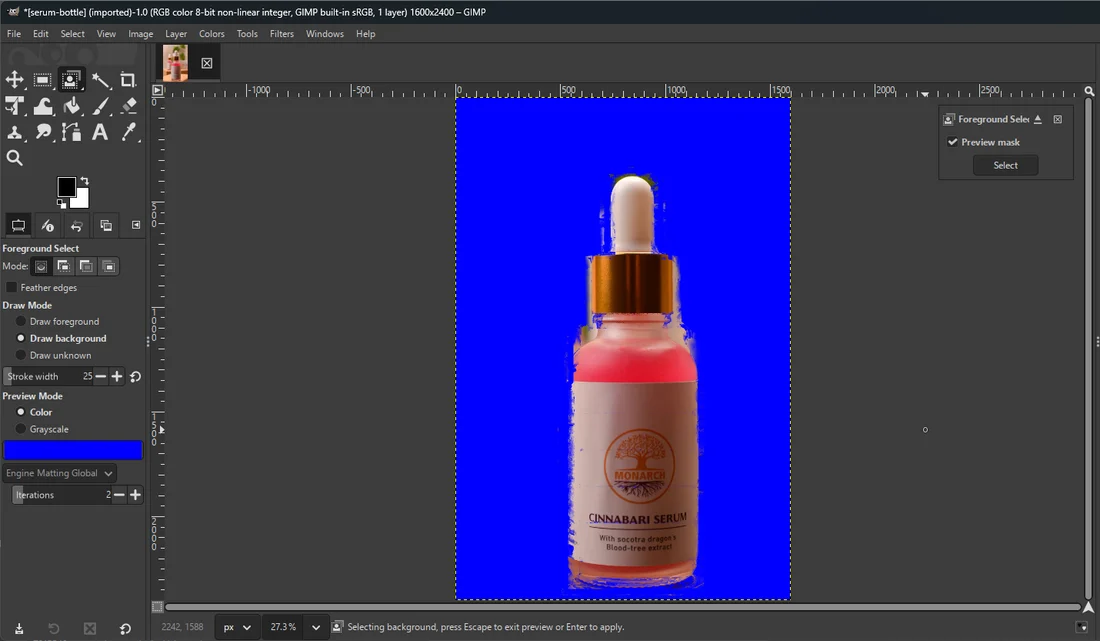
Task: Increase stroke width with plus button
Action: 117,377
